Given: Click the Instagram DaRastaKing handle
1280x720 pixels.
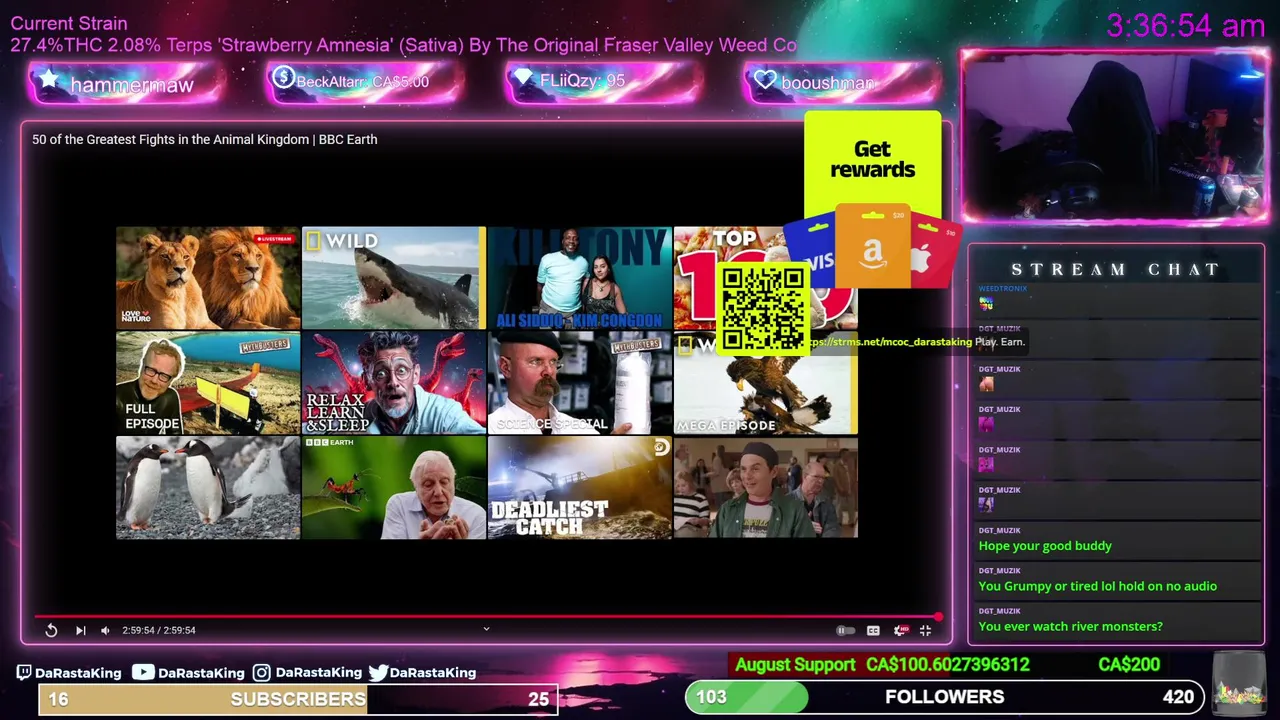Looking at the screenshot, I should click(x=307, y=673).
